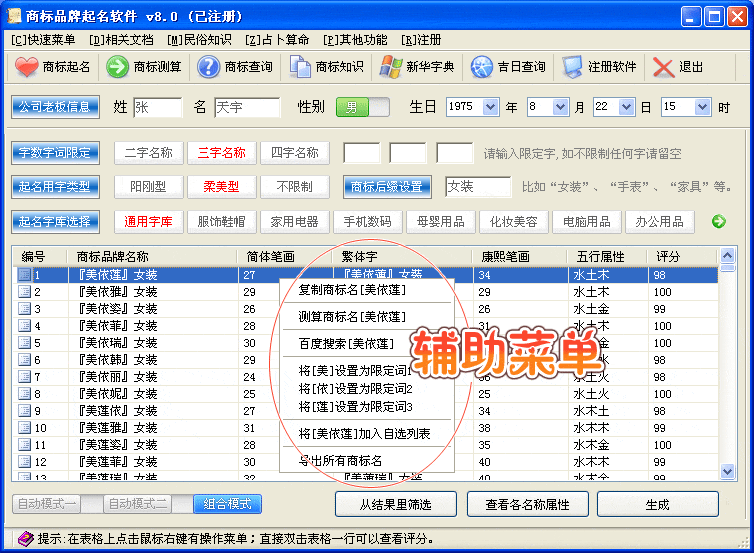Choose the 不限制 character type
This screenshot has height=553, width=754.
(295, 187)
